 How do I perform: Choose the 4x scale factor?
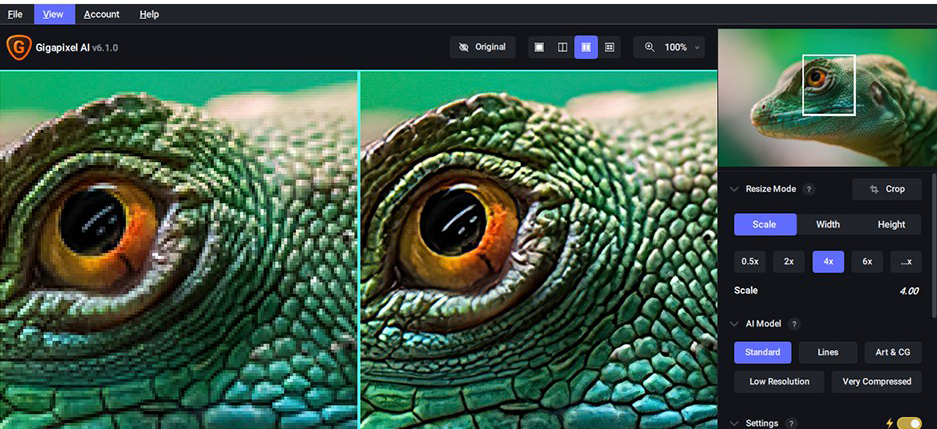[x=828, y=262]
